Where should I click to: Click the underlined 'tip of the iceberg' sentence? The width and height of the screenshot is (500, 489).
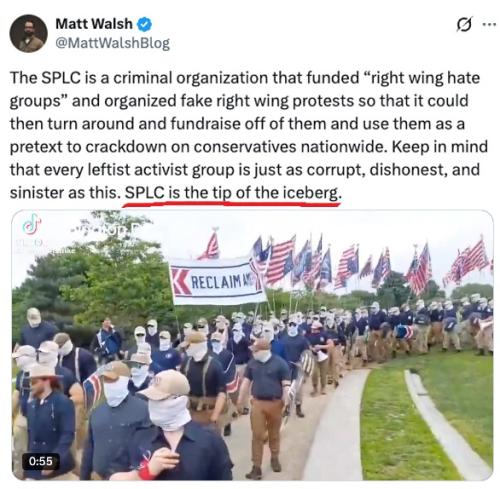pos(233,193)
